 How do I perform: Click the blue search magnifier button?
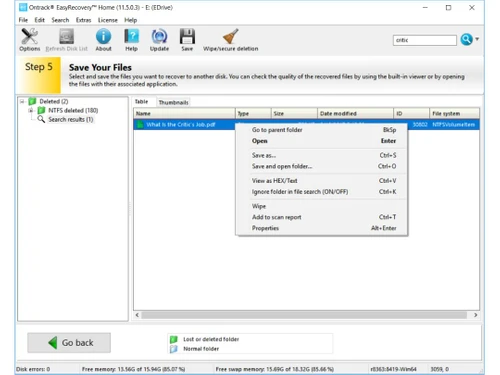466,39
